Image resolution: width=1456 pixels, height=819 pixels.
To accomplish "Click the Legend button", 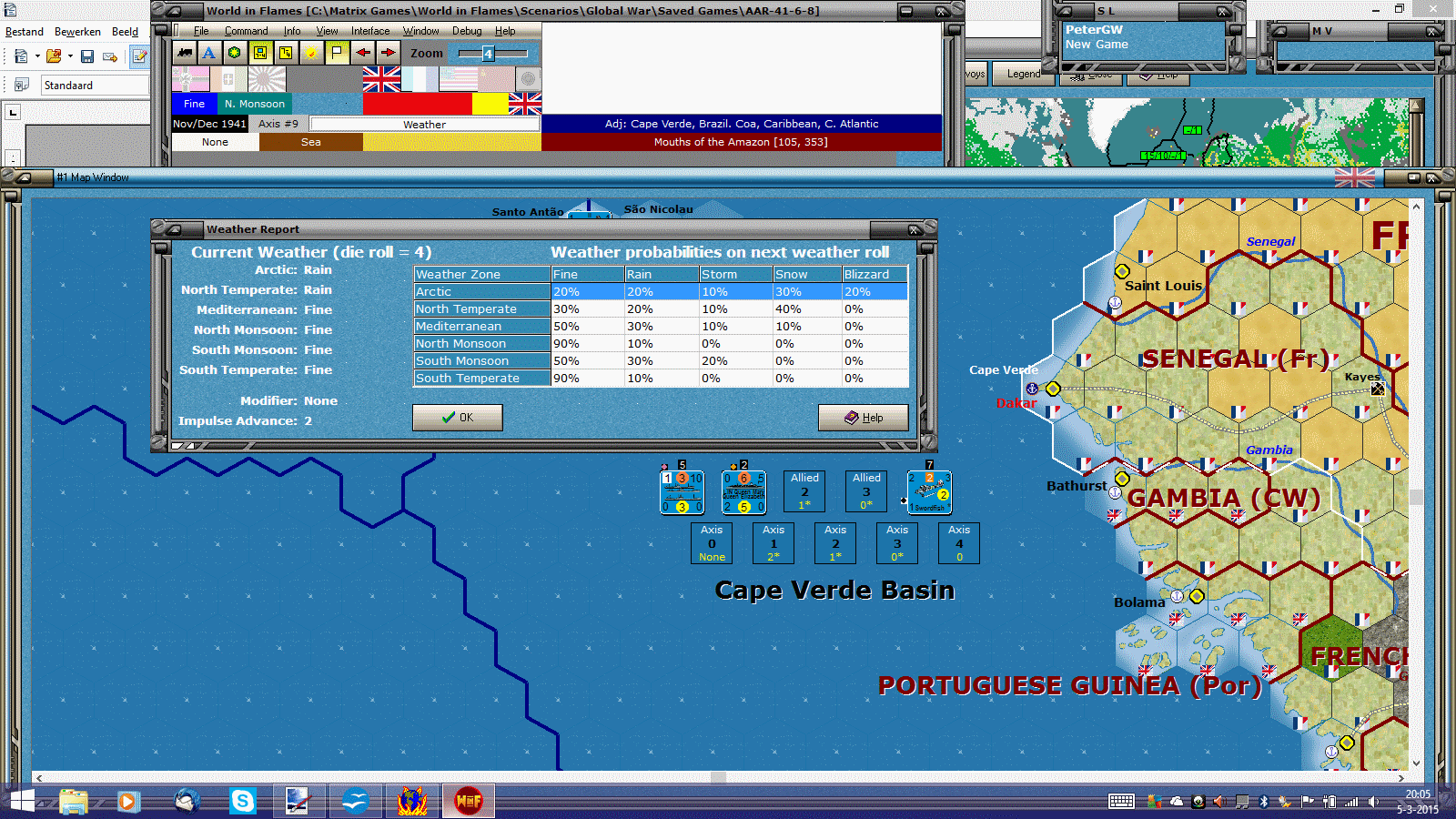I will tap(1024, 74).
